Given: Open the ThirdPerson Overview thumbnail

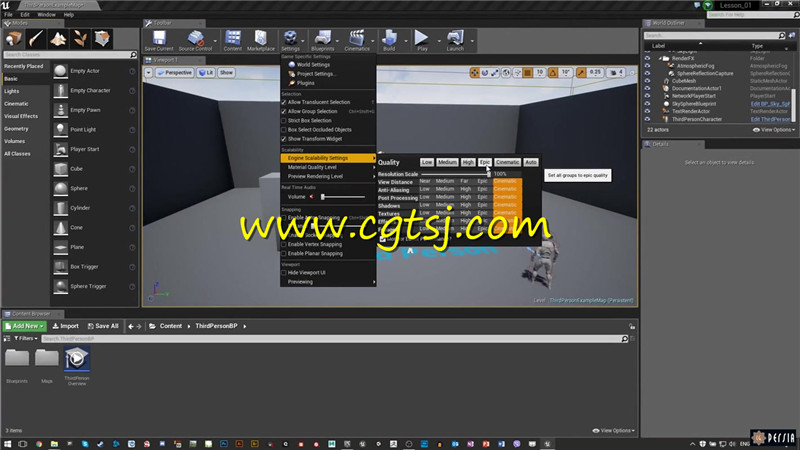Looking at the screenshot, I should [x=77, y=359].
